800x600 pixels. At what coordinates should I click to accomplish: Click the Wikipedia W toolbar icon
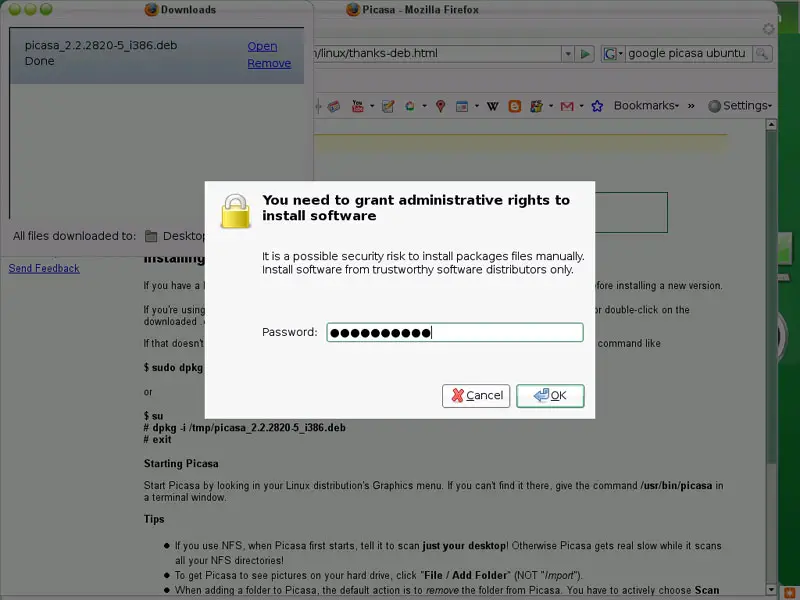[492, 106]
